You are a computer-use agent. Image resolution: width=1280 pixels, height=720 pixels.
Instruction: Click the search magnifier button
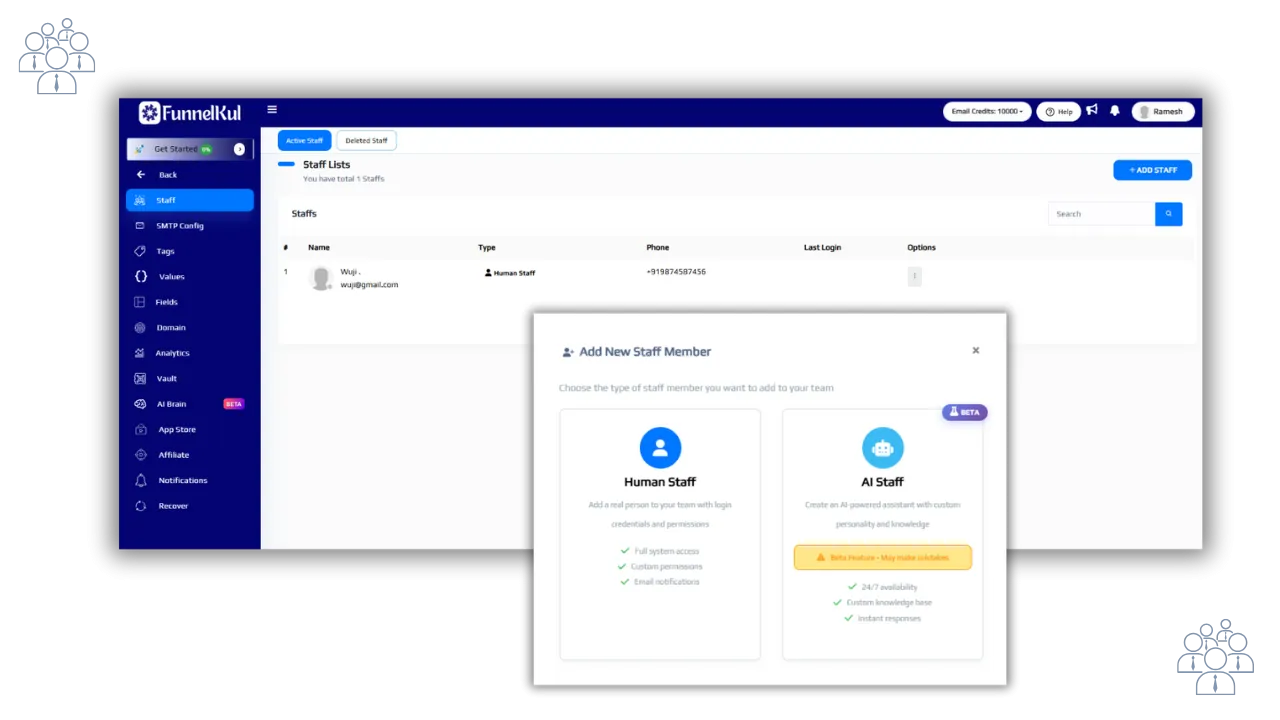point(1168,214)
